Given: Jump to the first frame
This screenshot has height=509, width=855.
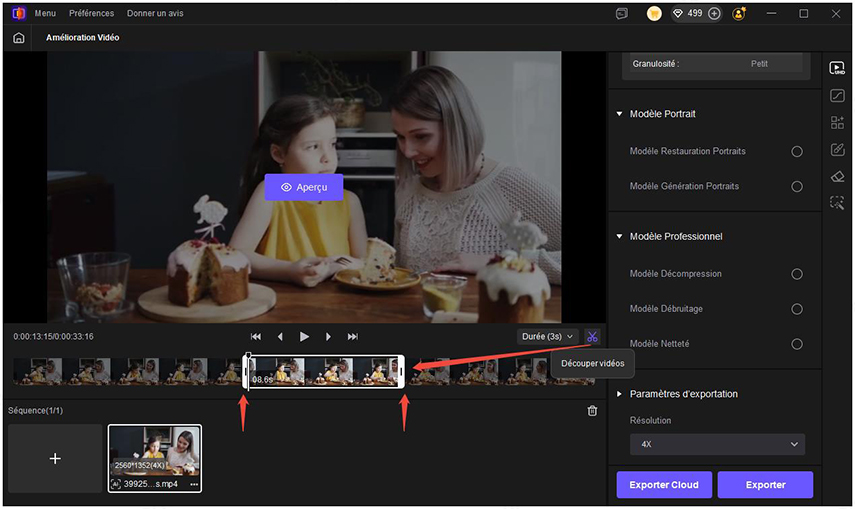Looking at the screenshot, I should tap(256, 337).
